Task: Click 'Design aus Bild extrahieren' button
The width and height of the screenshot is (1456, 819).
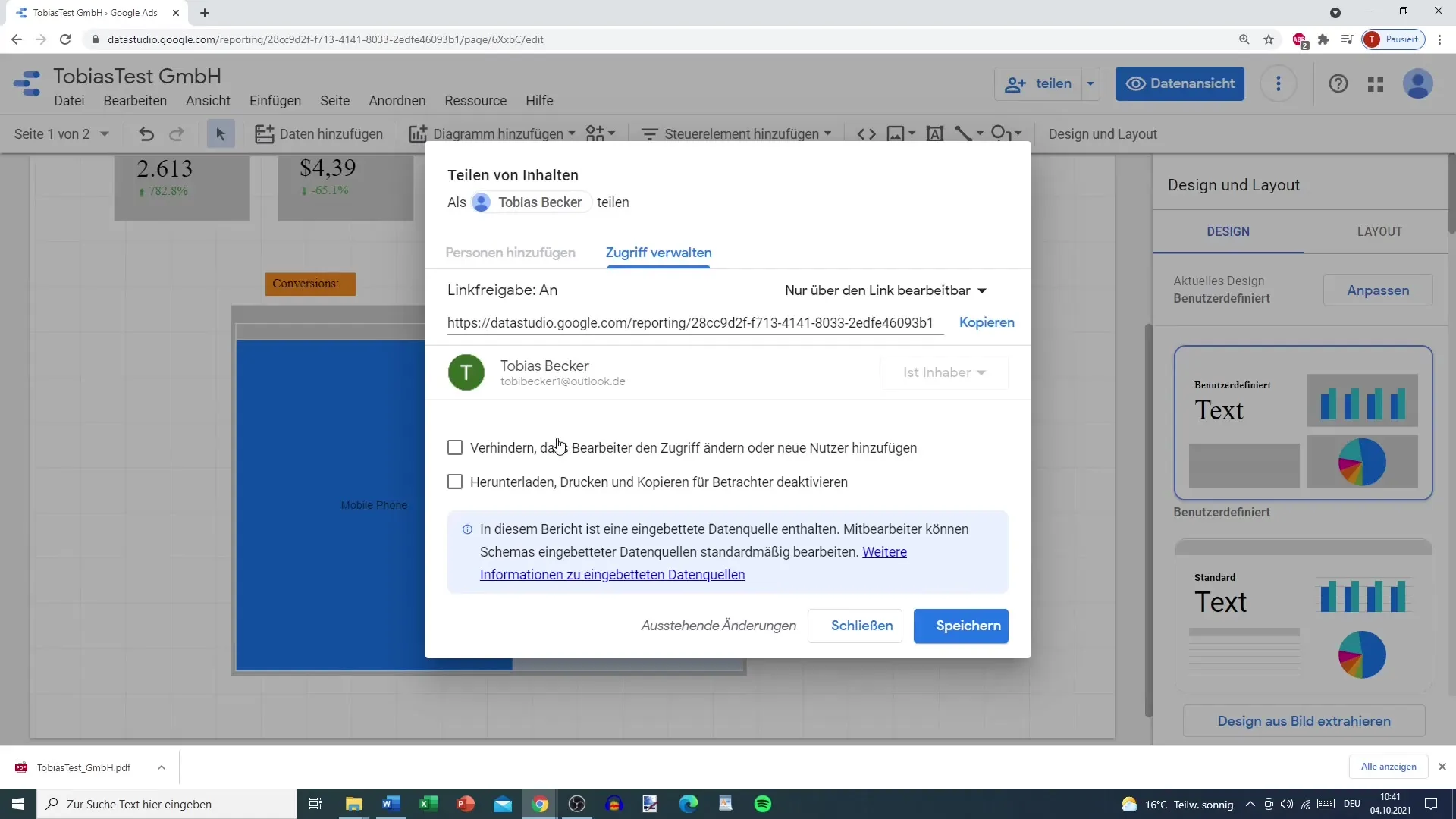Action: (1304, 721)
